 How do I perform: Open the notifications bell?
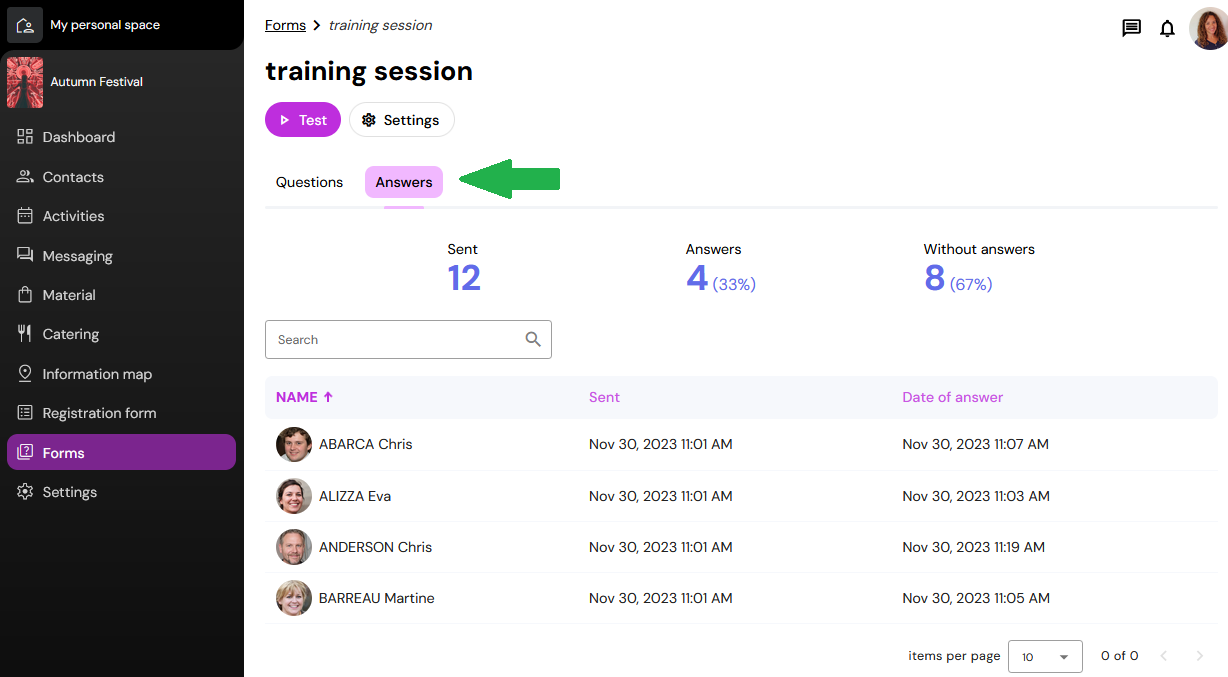click(1167, 28)
